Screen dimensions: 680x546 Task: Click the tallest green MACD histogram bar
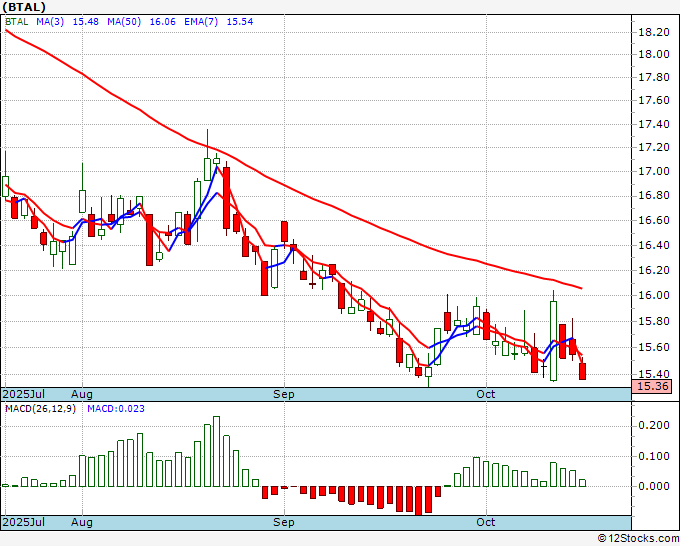click(217, 451)
